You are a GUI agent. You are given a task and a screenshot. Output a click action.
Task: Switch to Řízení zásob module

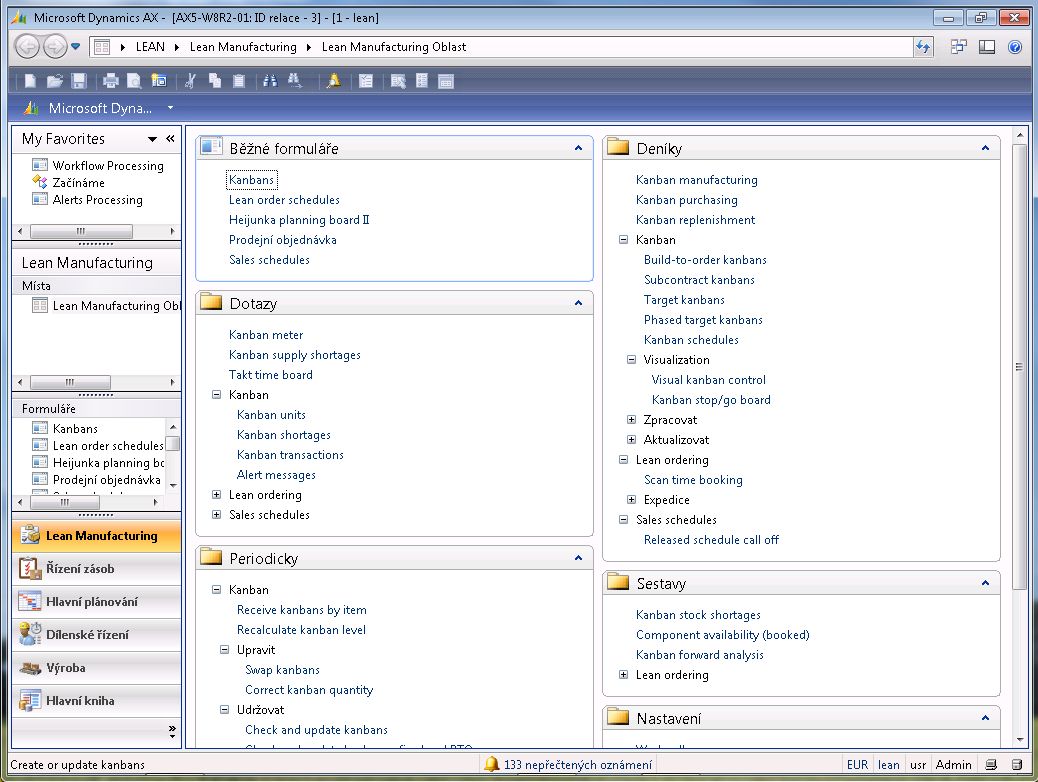pyautogui.click(x=97, y=569)
